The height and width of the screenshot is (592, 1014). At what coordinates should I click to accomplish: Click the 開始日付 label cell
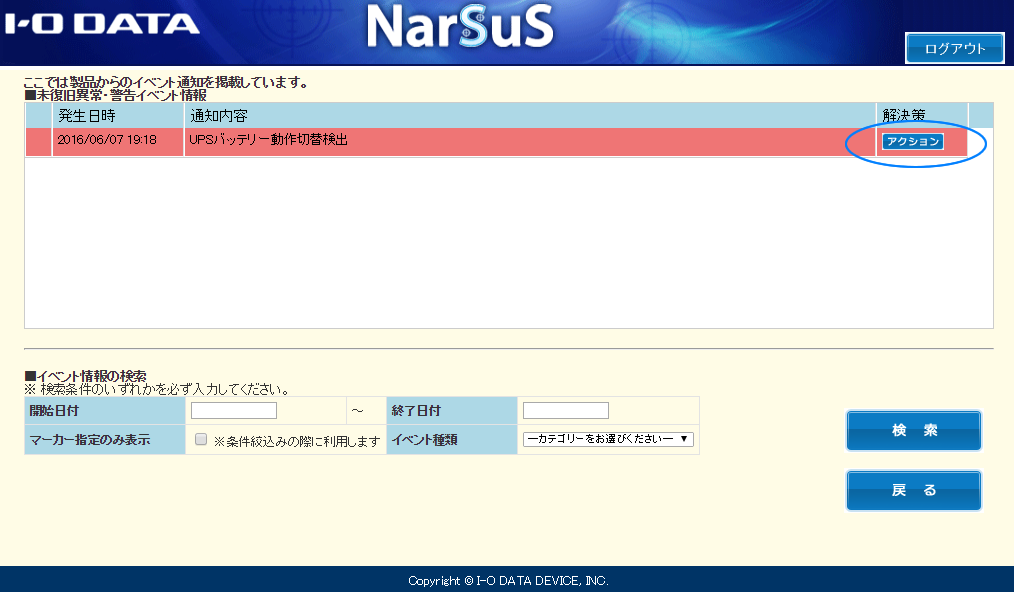click(105, 411)
